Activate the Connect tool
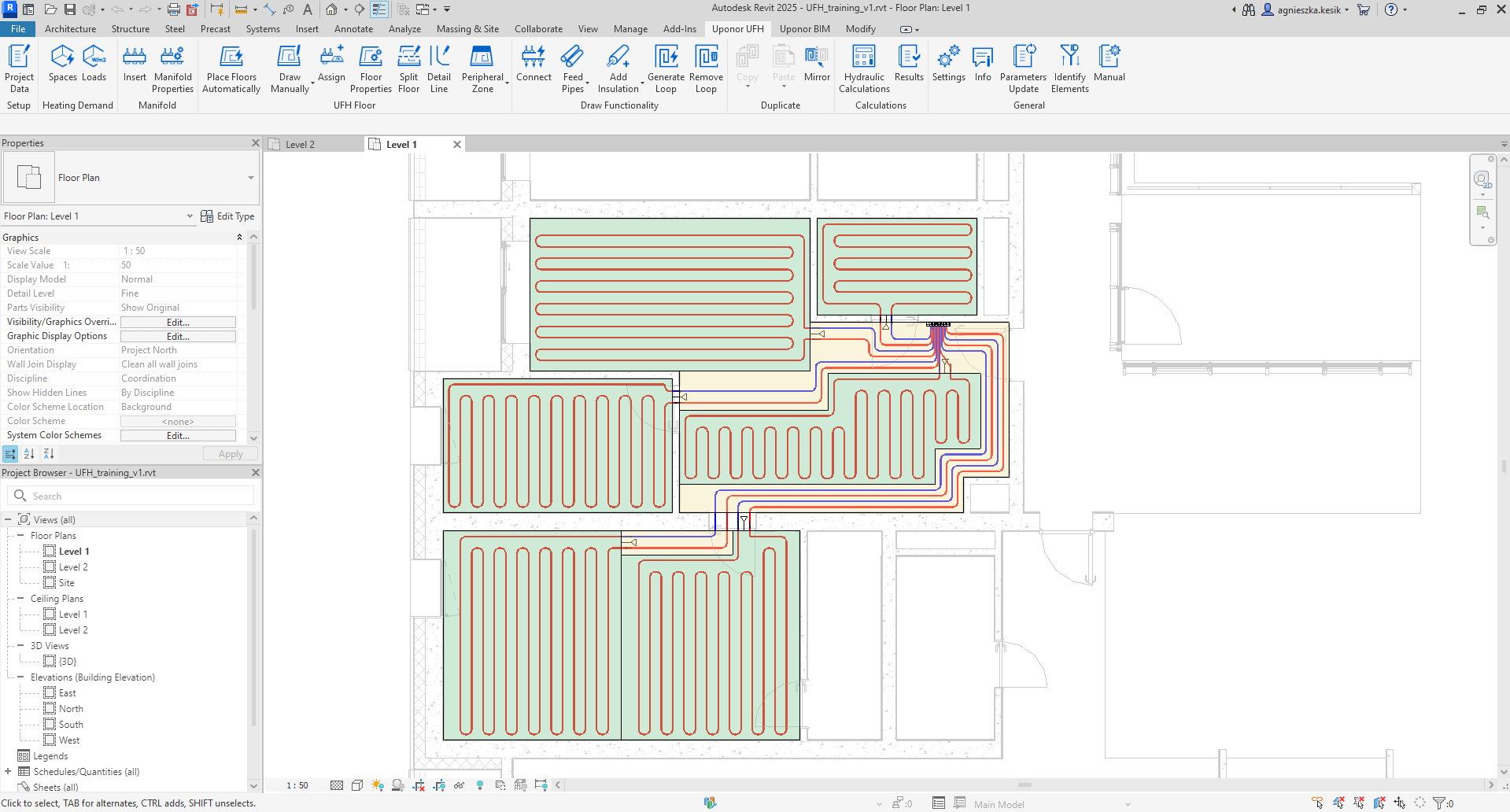 click(x=533, y=63)
